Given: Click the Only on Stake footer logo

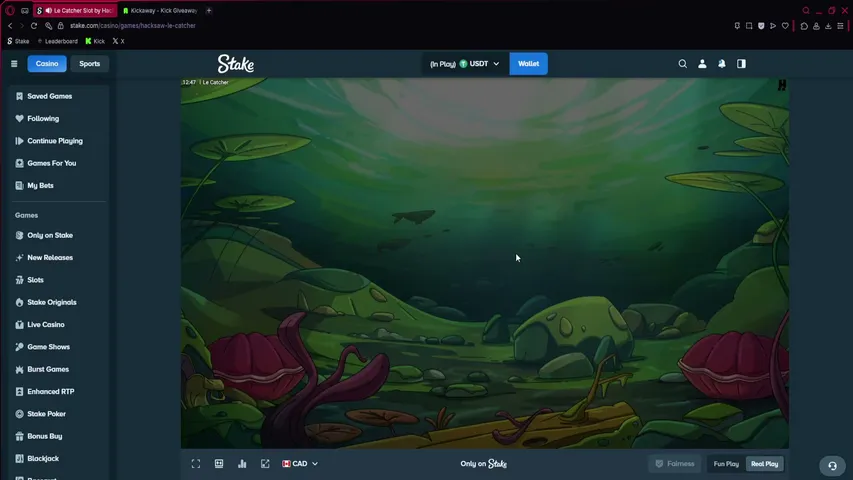Looking at the screenshot, I should tap(484, 464).
